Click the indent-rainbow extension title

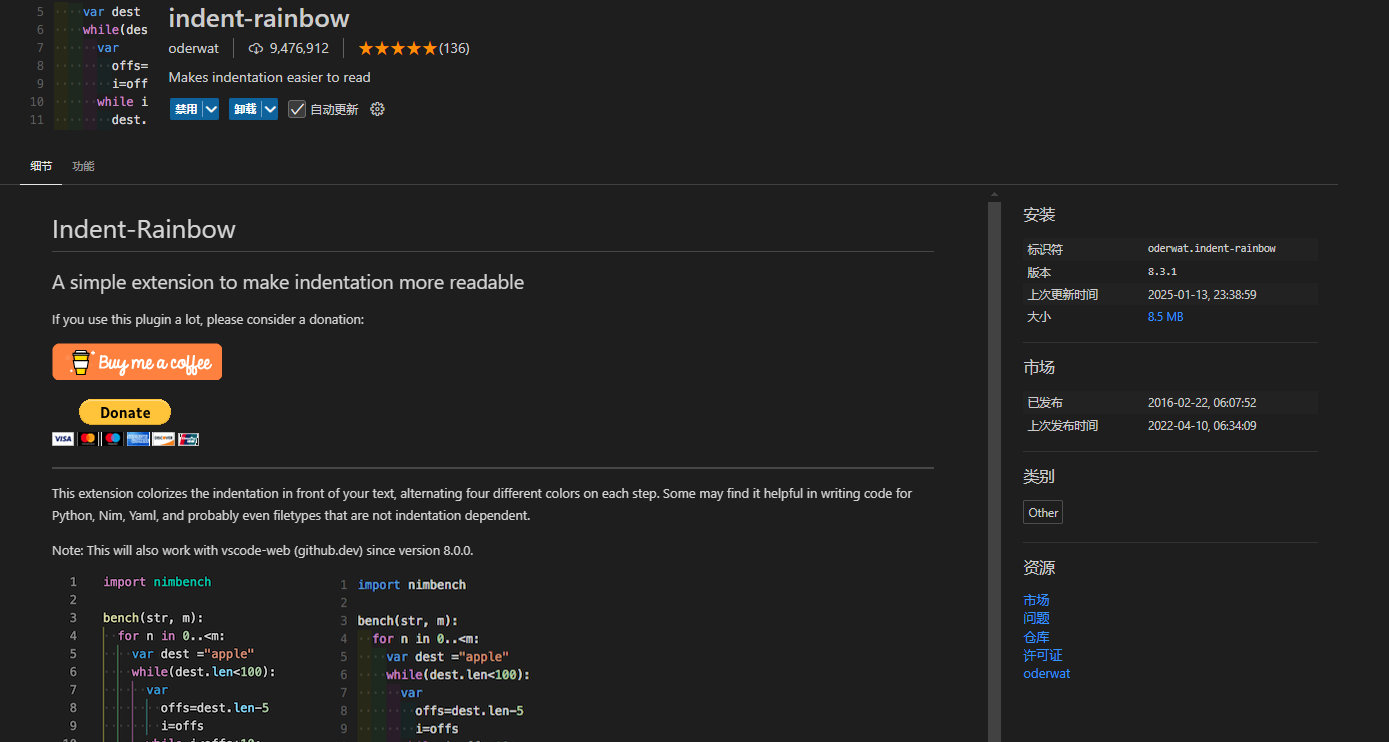pyautogui.click(x=259, y=18)
